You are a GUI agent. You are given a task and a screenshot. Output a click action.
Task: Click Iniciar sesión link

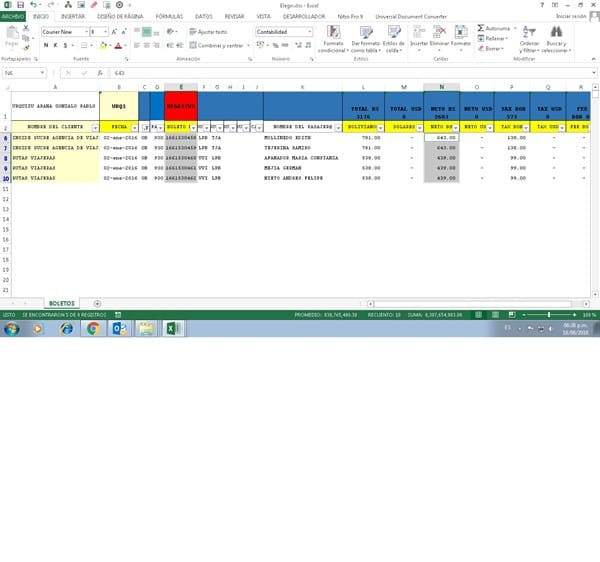coord(571,17)
